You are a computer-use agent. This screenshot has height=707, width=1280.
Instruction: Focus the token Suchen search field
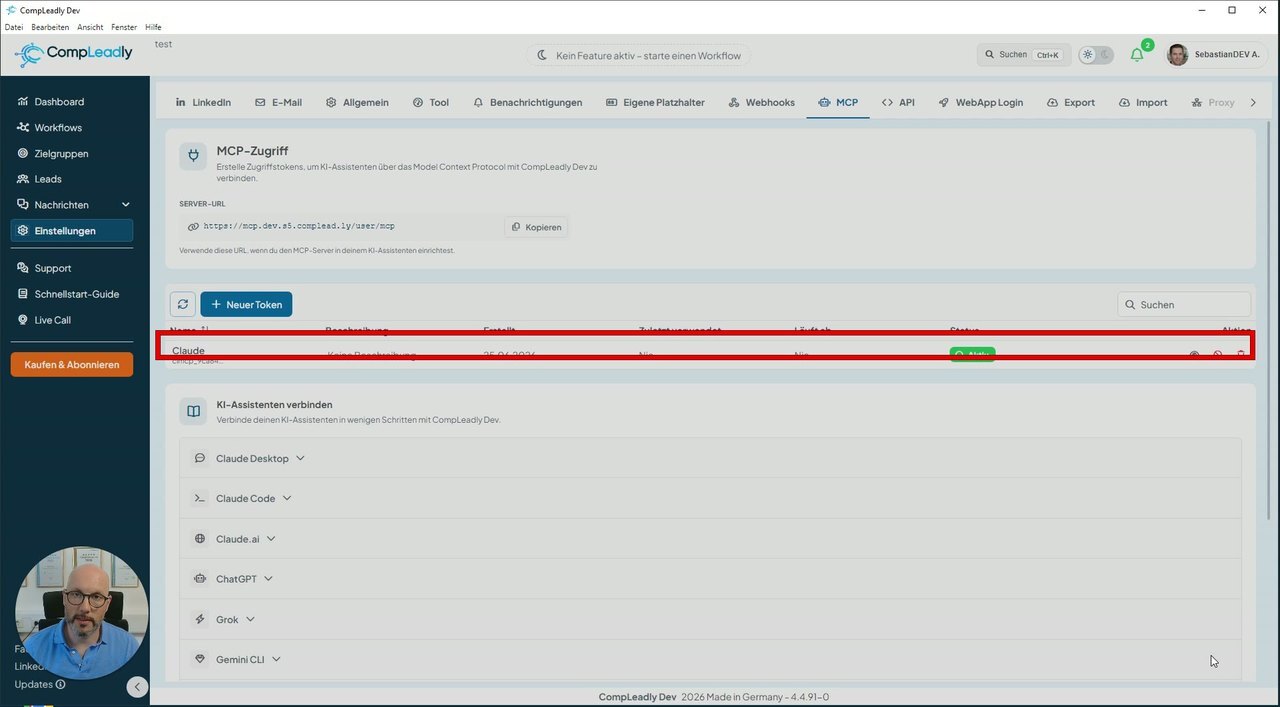coord(1184,304)
